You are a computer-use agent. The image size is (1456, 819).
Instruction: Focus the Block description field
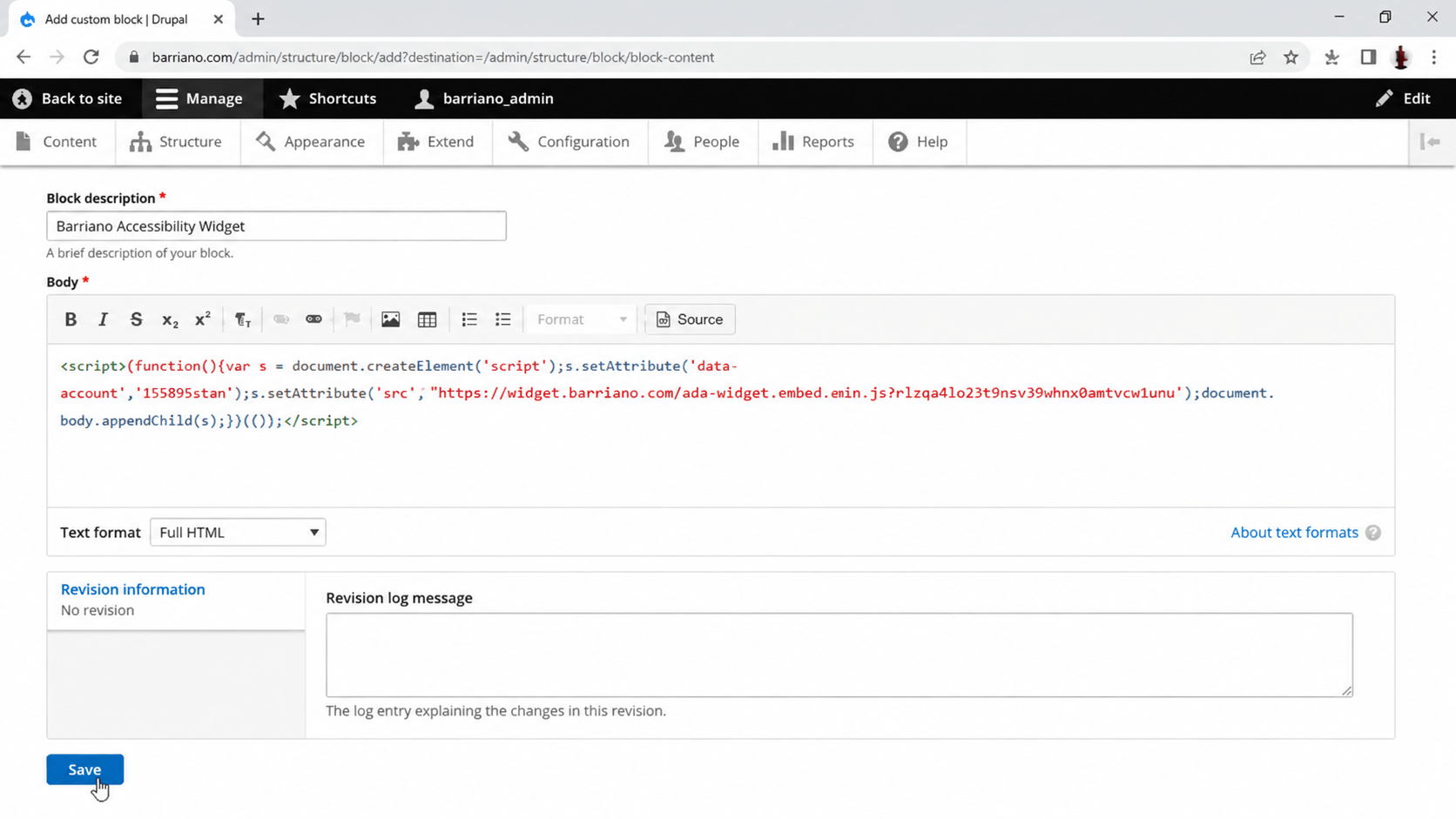tap(276, 226)
